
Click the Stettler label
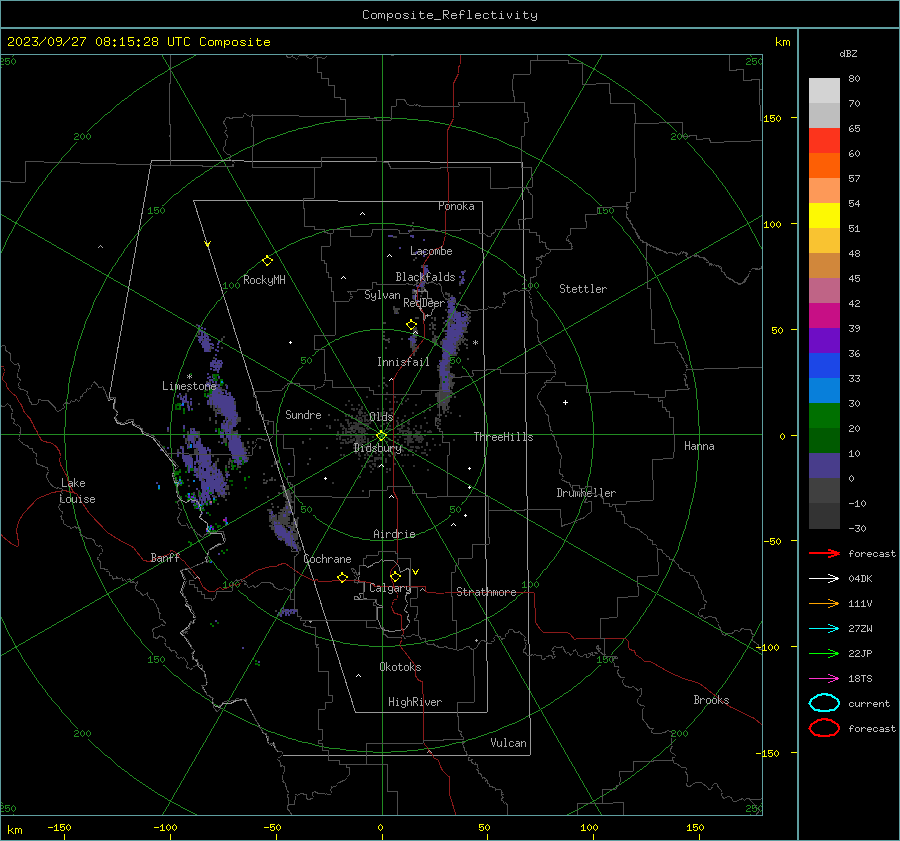coord(583,289)
